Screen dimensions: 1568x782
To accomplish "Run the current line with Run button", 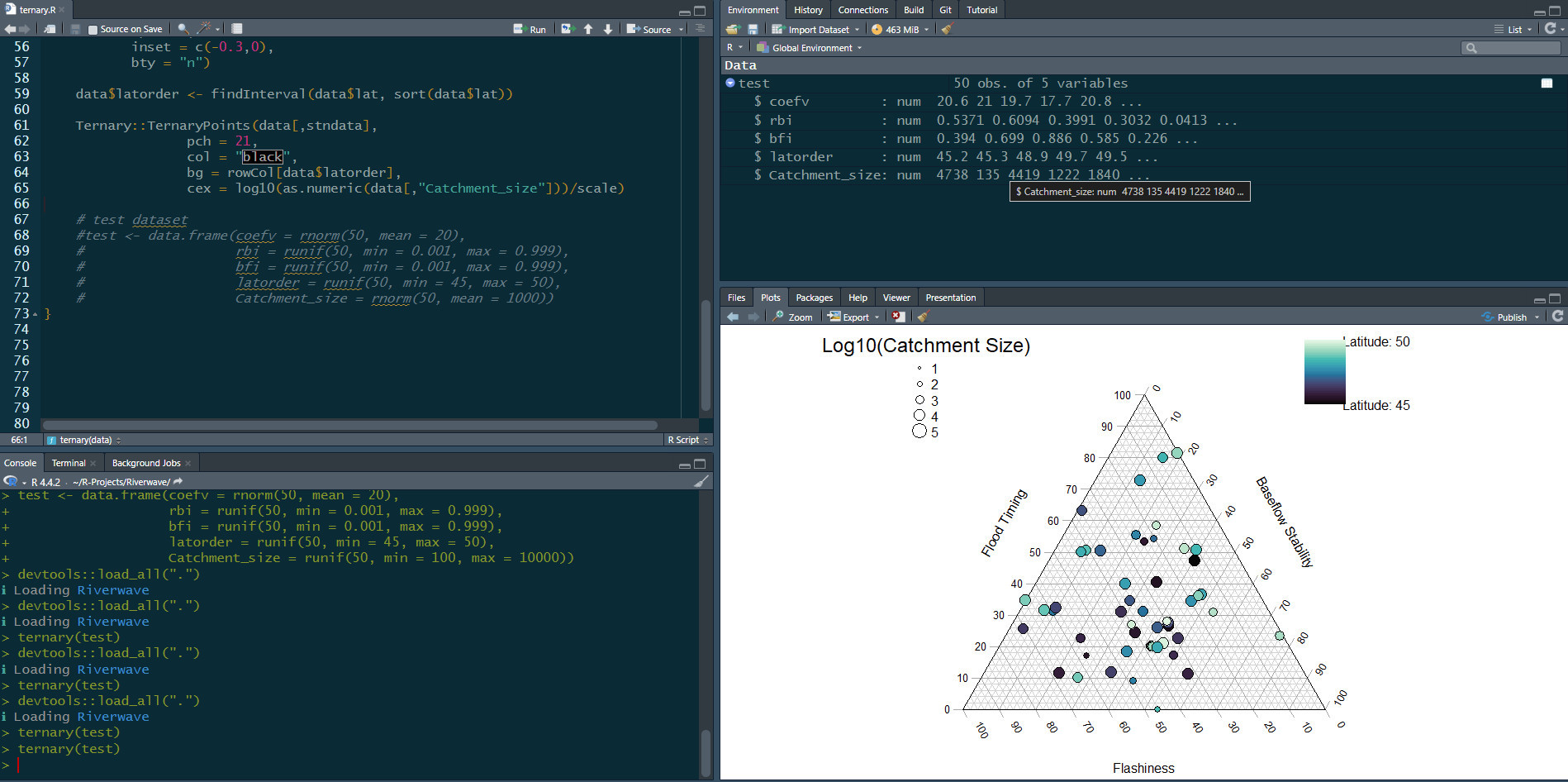I will pyautogui.click(x=530, y=29).
